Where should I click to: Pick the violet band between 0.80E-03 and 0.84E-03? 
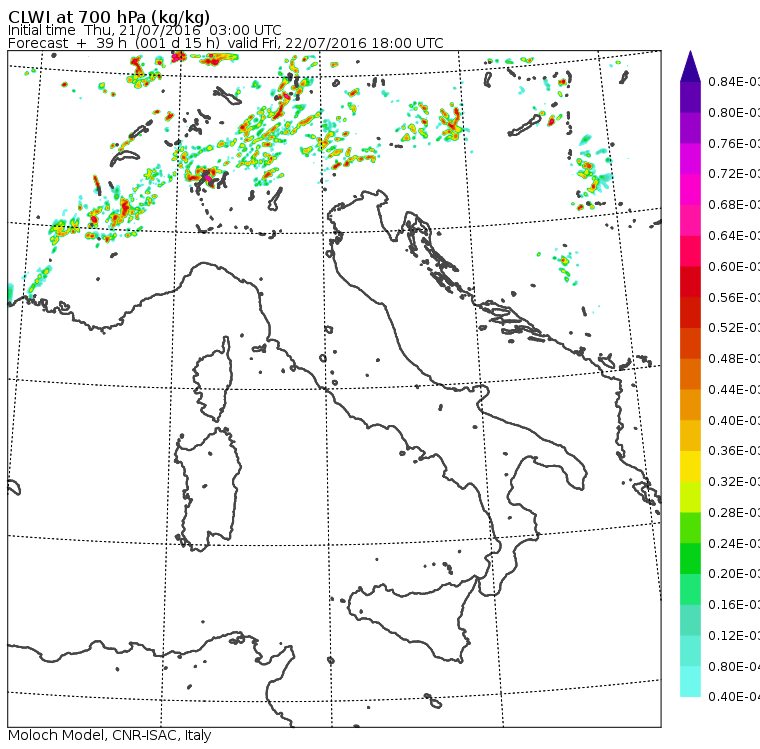(x=690, y=97)
